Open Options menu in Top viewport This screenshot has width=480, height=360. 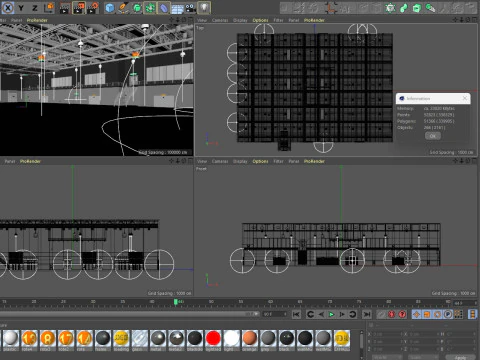(x=260, y=20)
